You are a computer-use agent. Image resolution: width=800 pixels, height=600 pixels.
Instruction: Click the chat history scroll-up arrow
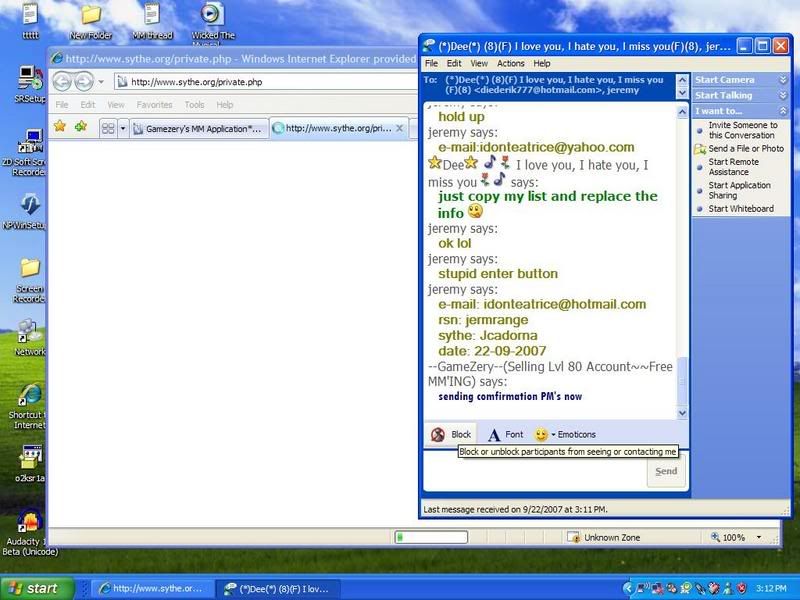pos(683,111)
